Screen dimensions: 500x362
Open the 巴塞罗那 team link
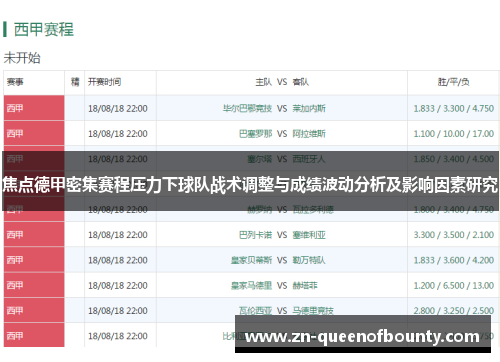point(255,134)
